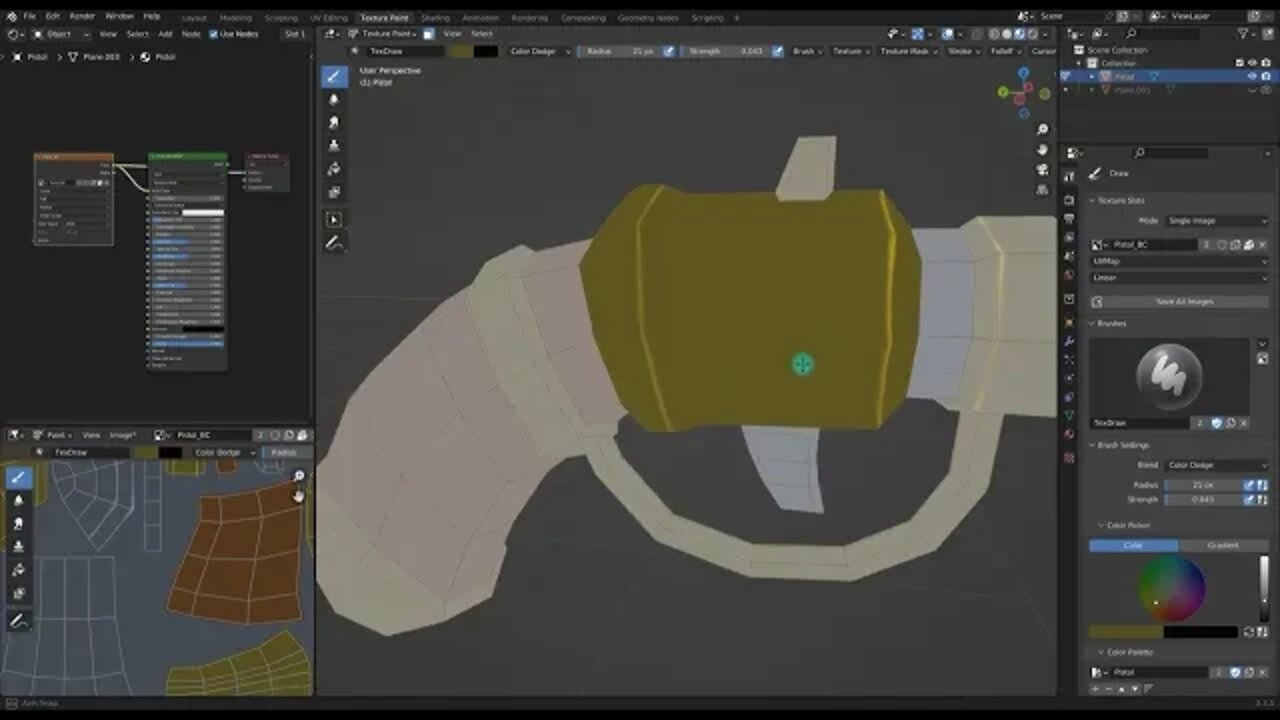Select the Annotate tool in 3D viewport toolbar
Viewport: 1280px width, 720px height.
pyautogui.click(x=334, y=243)
